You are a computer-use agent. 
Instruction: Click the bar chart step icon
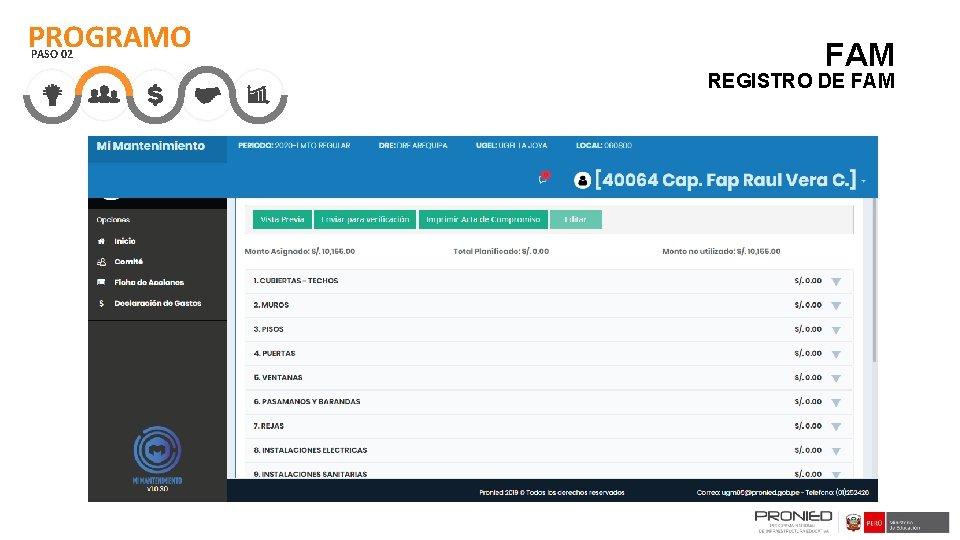(x=258, y=94)
